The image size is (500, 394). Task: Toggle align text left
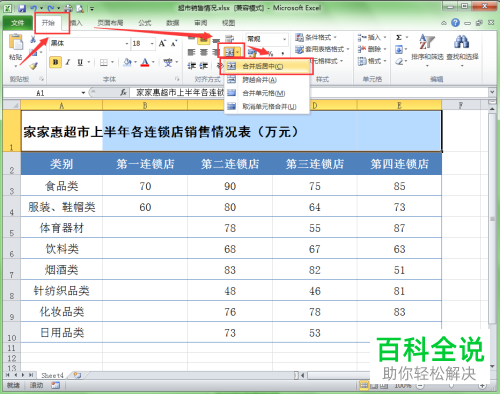191,52
